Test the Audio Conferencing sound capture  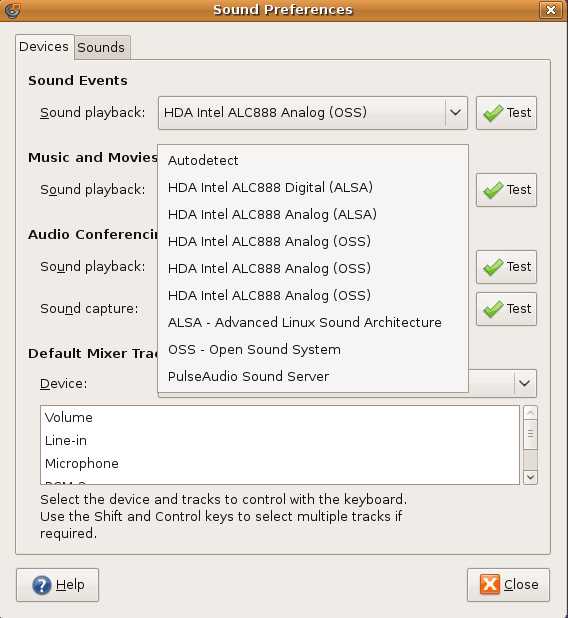point(506,309)
